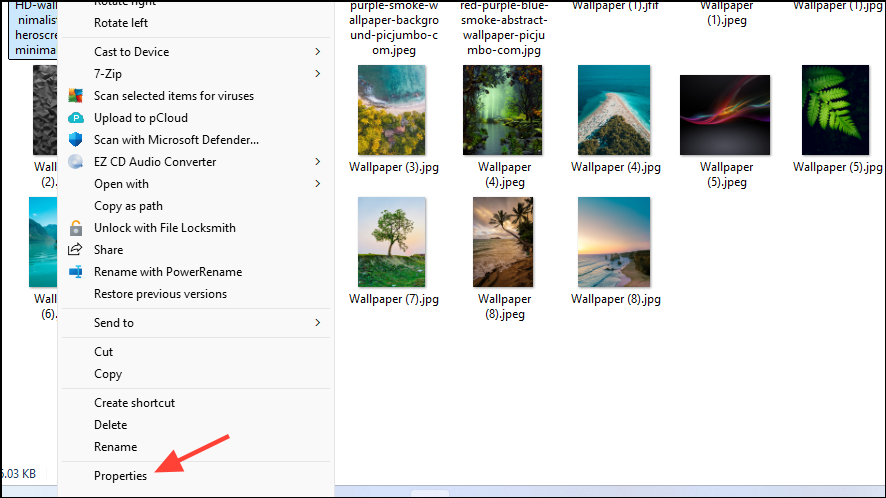Choose Restore previous versions
886x498 pixels.
160,294
